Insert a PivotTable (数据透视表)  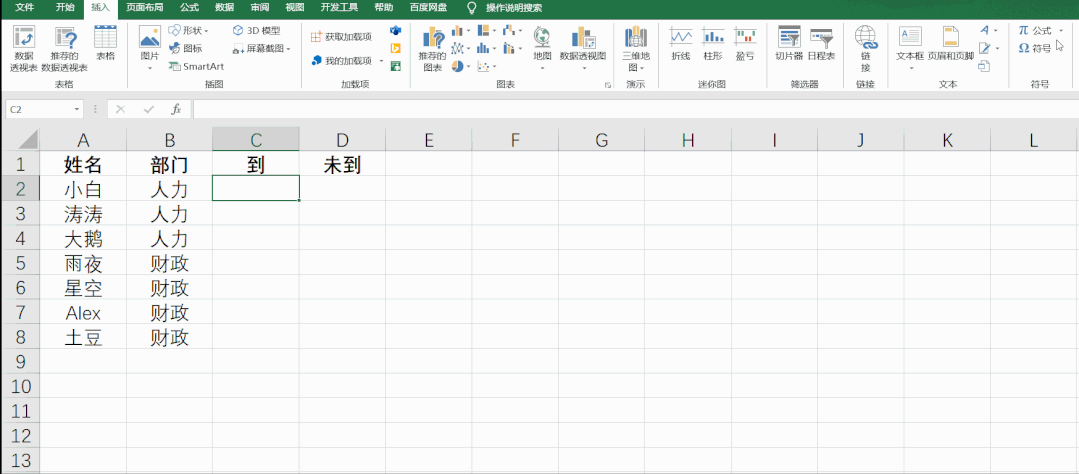click(24, 49)
